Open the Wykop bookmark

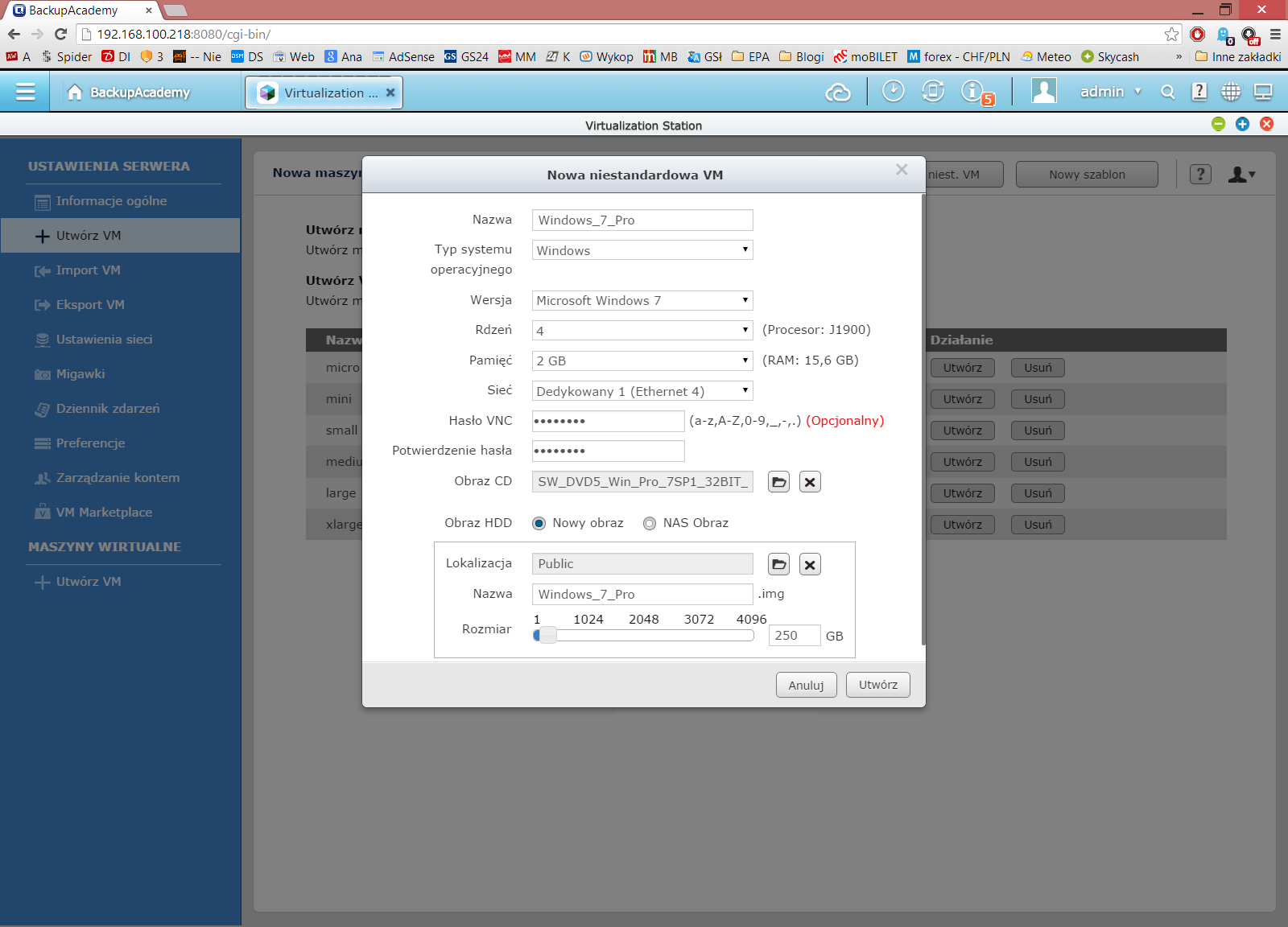coord(606,56)
